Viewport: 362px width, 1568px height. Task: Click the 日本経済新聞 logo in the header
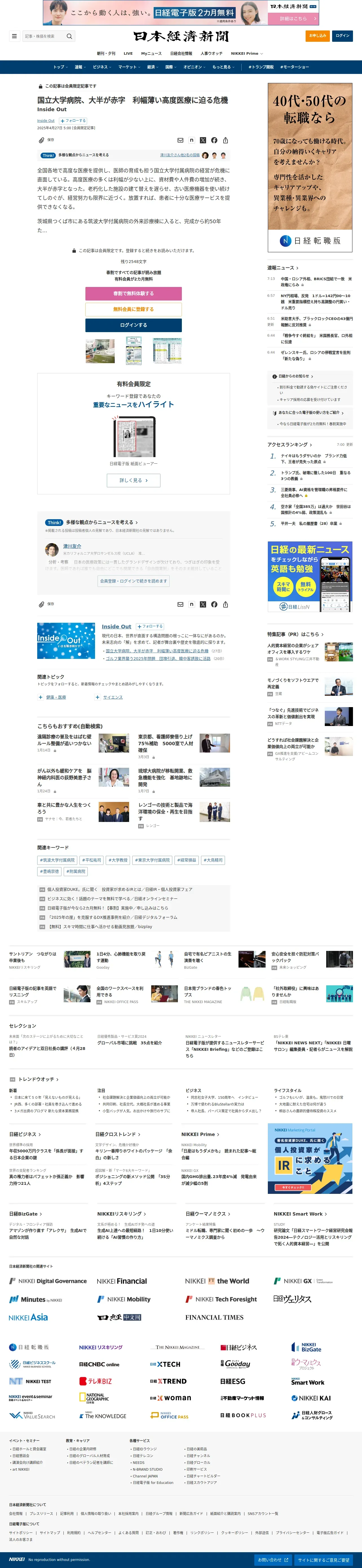(x=181, y=36)
